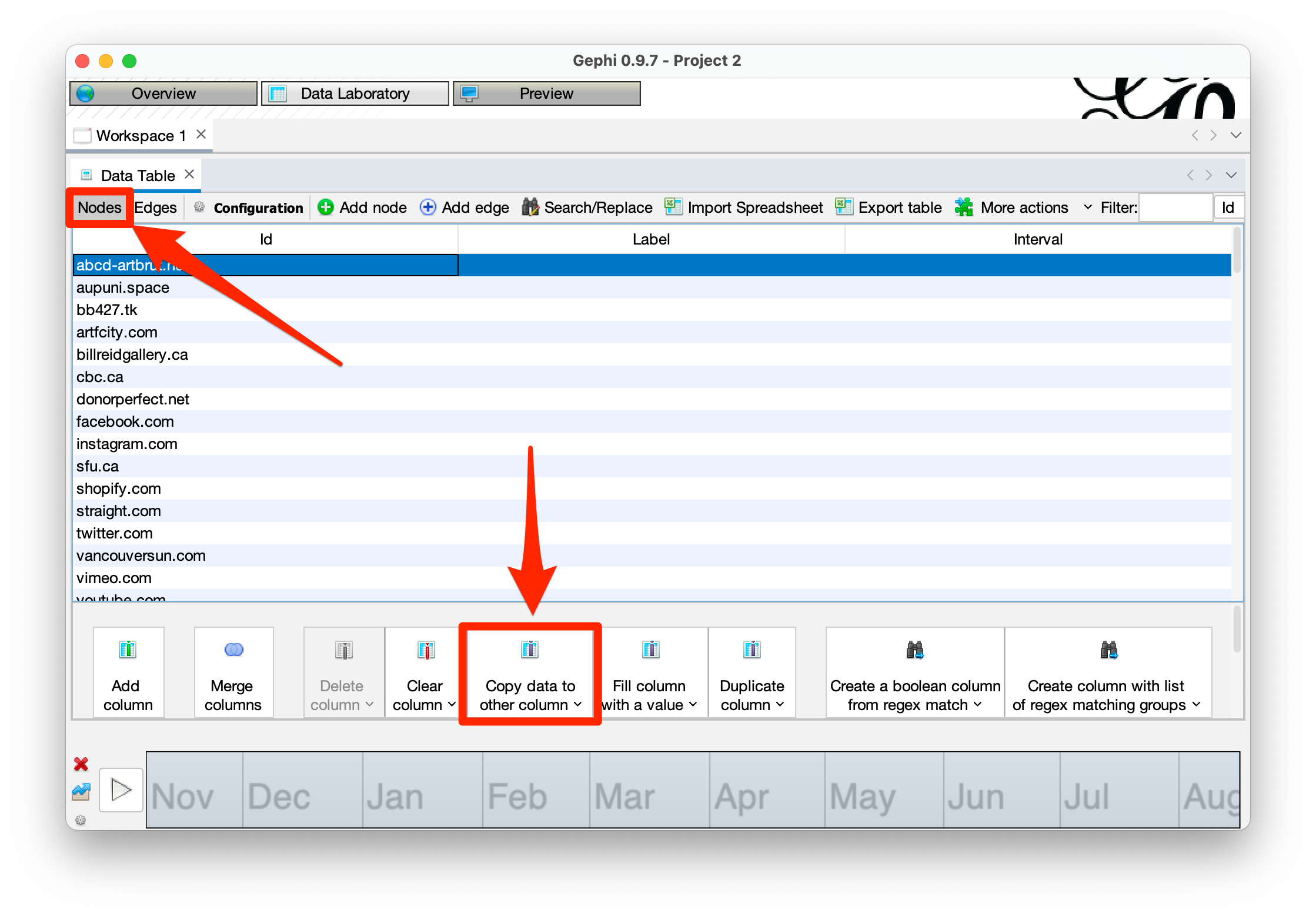Select the sfu.ca row
The image size is (1316, 917).
(652, 466)
